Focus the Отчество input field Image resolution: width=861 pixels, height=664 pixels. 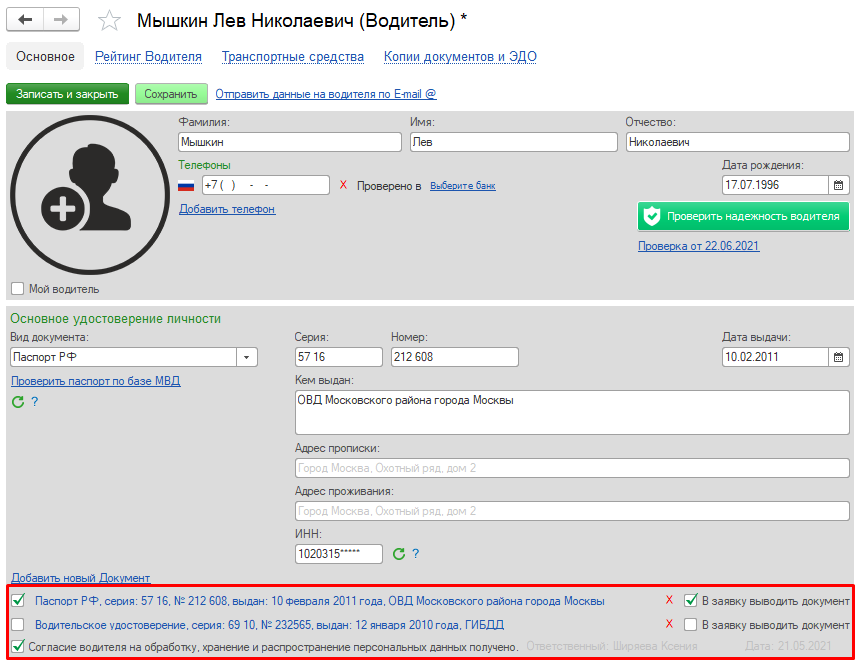coord(737,142)
